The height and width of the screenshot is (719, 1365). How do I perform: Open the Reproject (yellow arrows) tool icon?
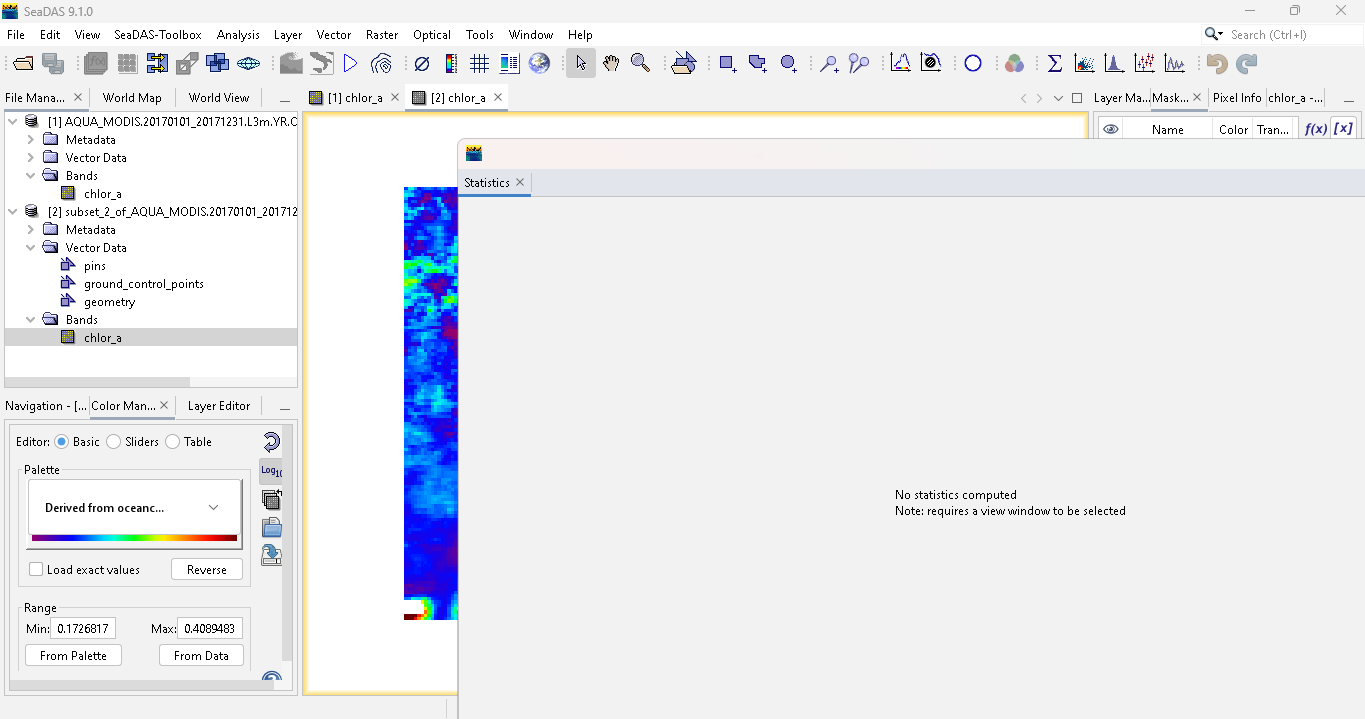(x=157, y=64)
